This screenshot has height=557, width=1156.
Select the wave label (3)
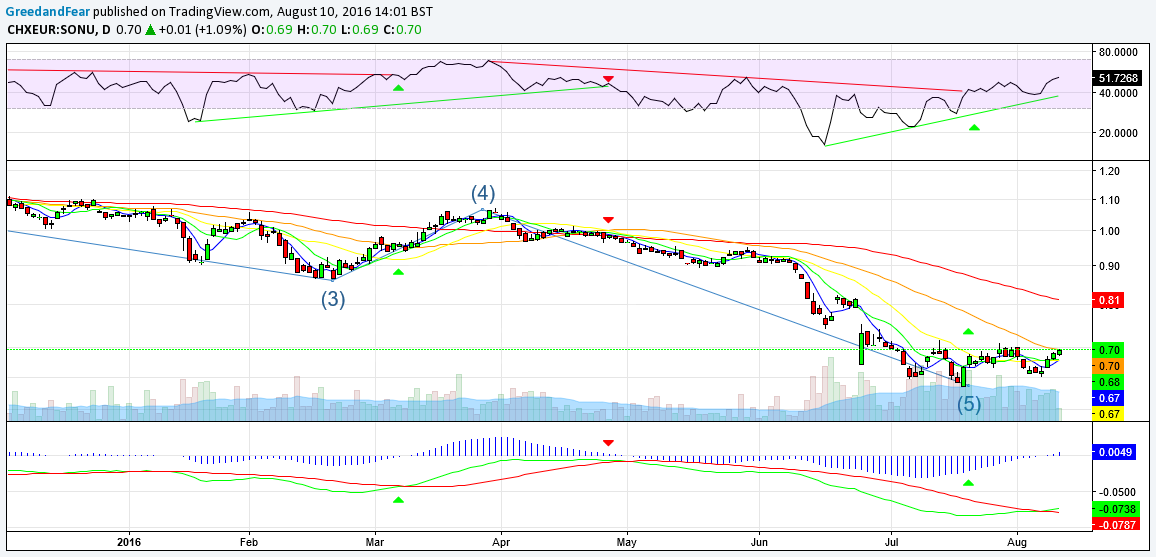(x=332, y=300)
